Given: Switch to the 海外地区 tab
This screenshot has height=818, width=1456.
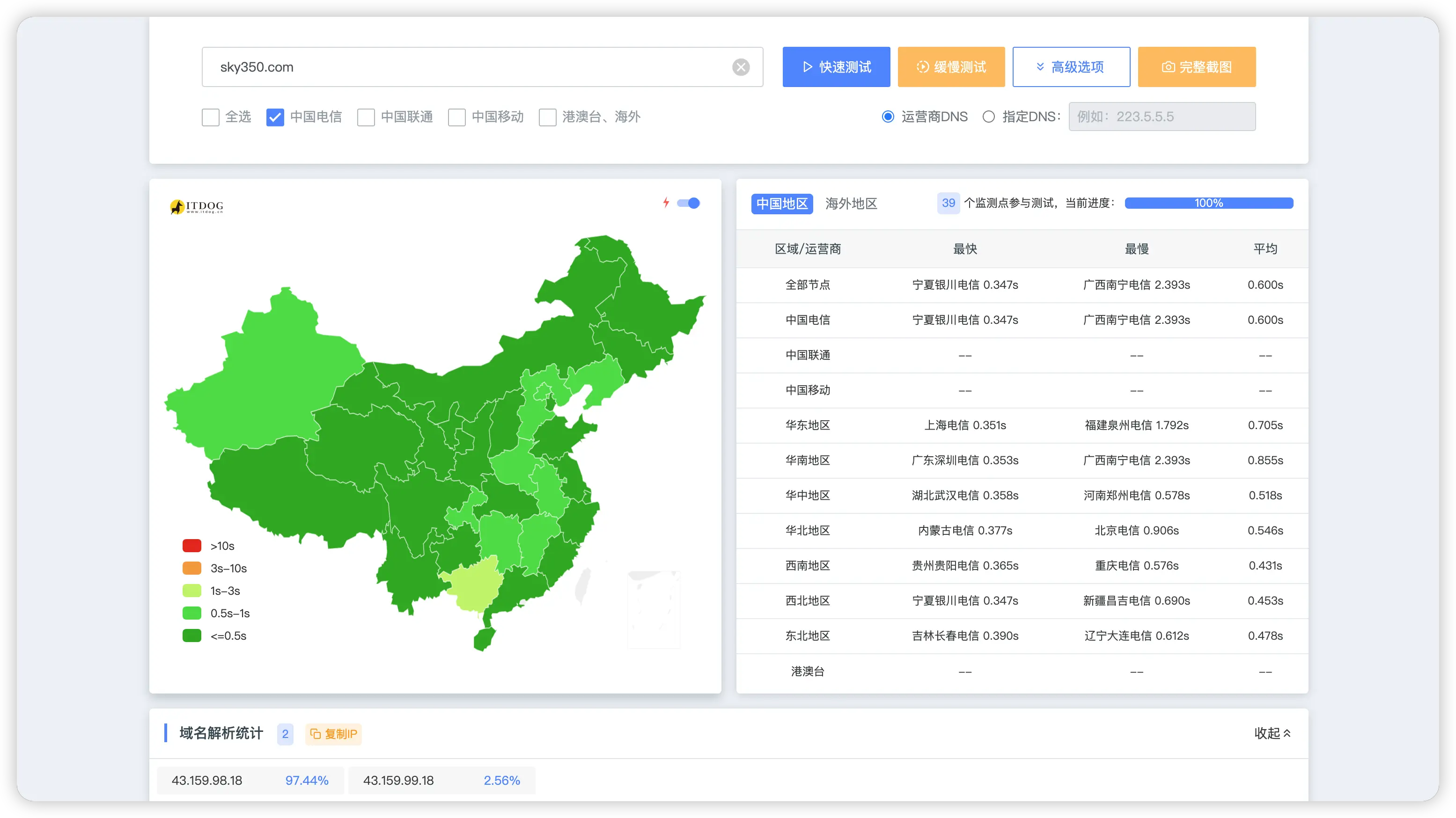Looking at the screenshot, I should tap(851, 204).
